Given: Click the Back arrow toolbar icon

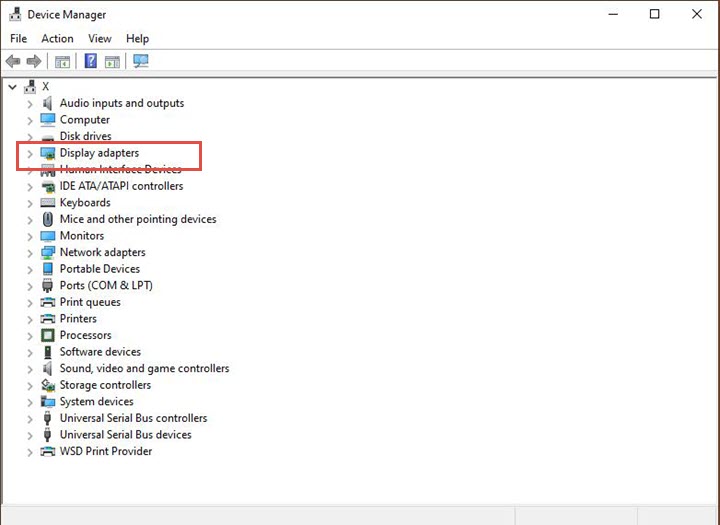Looking at the screenshot, I should [13, 61].
